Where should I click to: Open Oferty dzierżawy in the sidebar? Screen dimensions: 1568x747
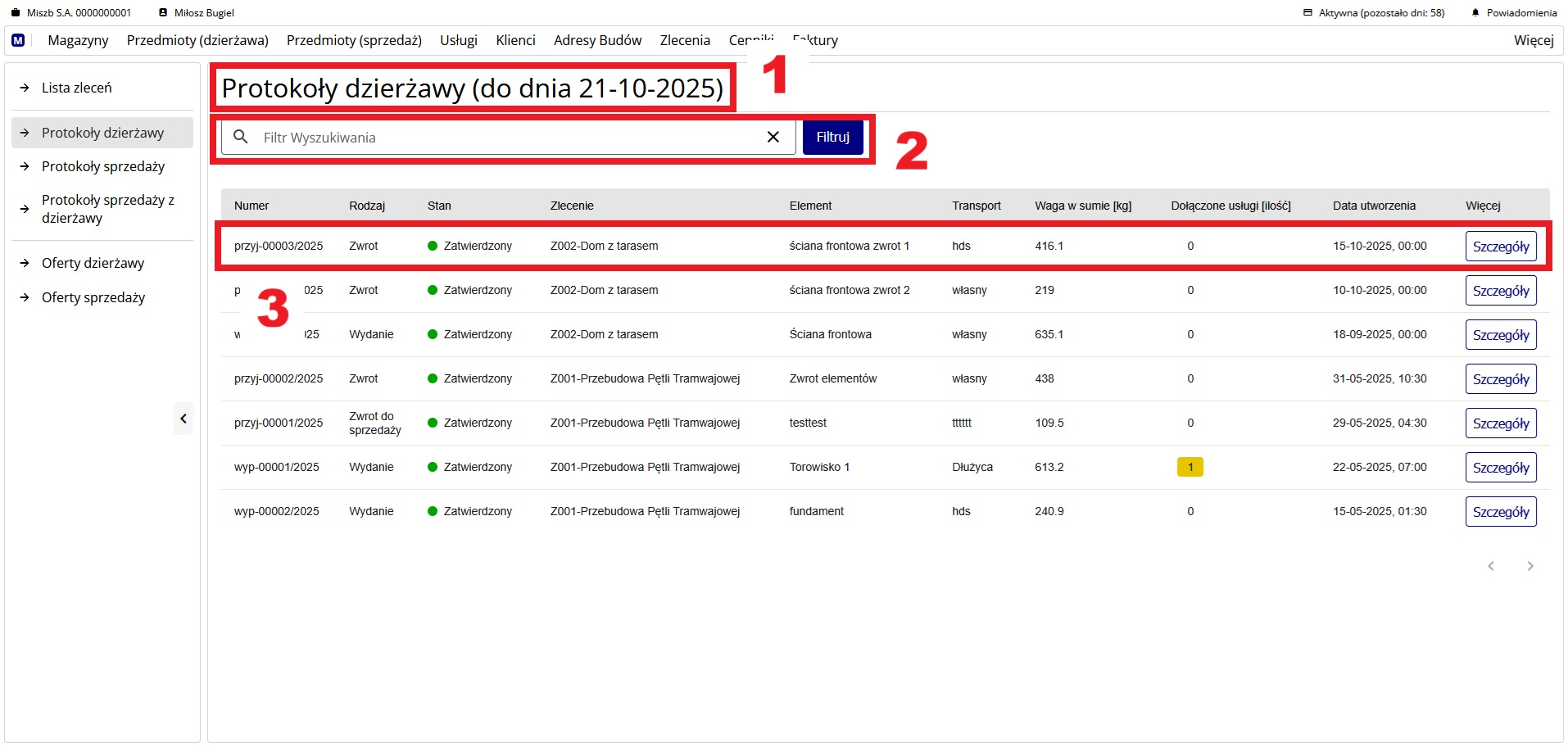(93, 263)
